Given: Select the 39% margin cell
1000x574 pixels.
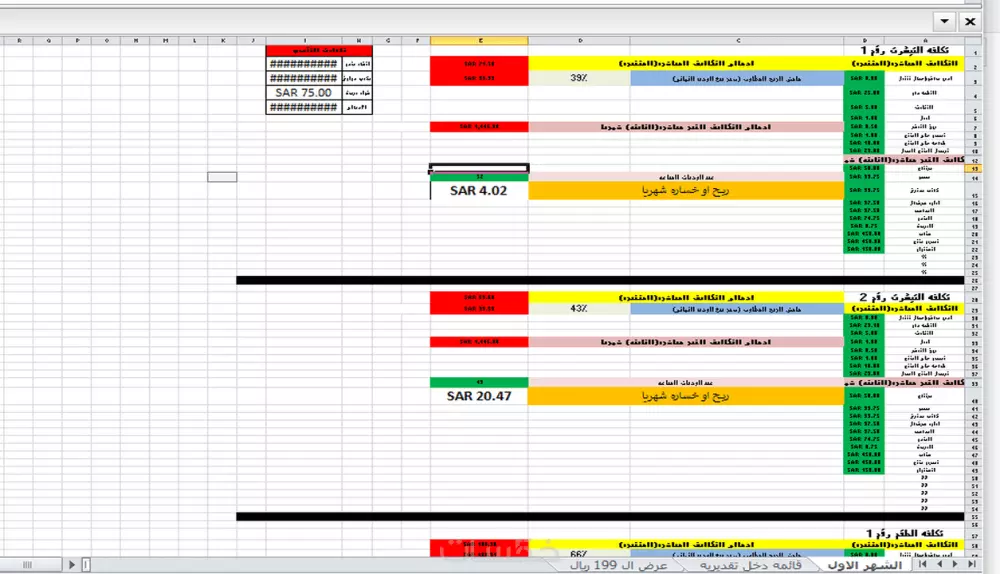Looking at the screenshot, I should [579, 78].
